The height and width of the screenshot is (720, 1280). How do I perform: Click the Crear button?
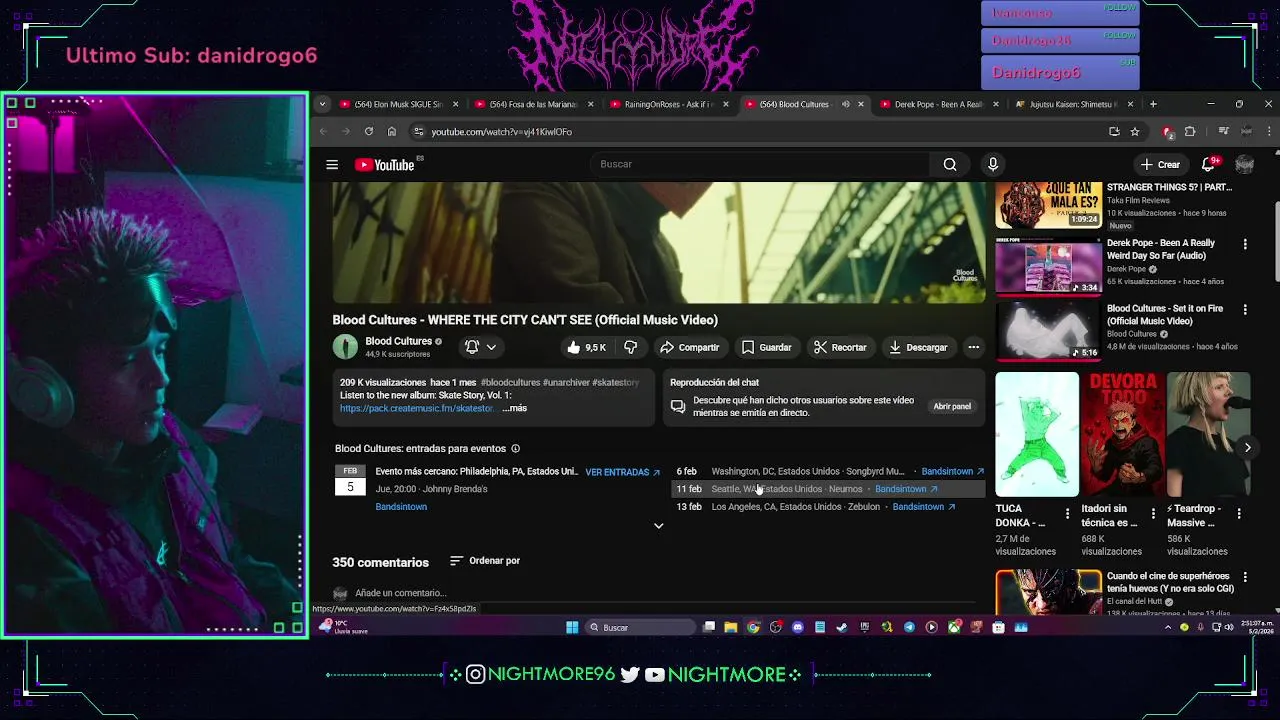pos(1160,164)
